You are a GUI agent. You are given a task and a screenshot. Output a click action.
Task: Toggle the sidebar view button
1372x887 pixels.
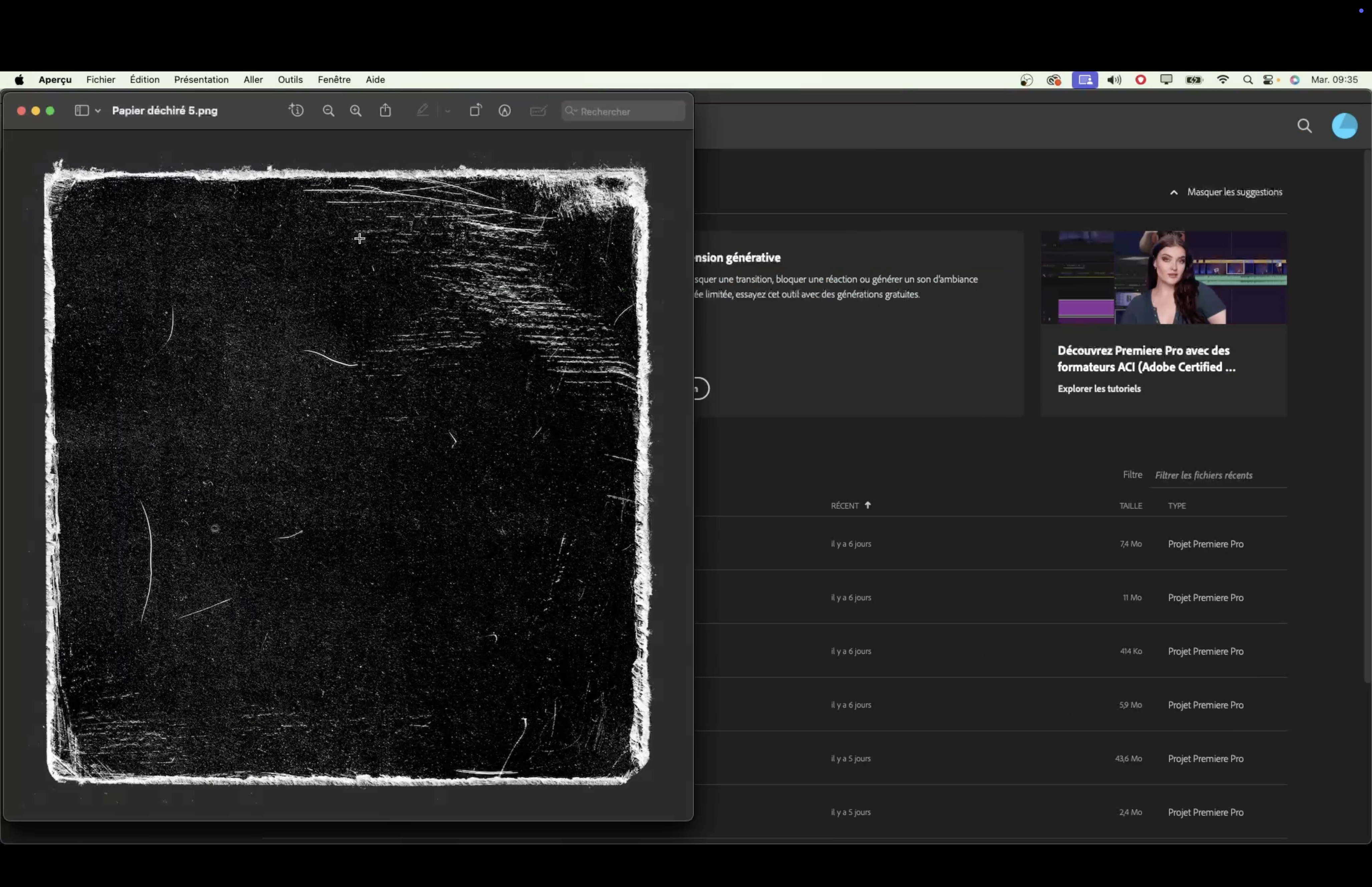82,110
